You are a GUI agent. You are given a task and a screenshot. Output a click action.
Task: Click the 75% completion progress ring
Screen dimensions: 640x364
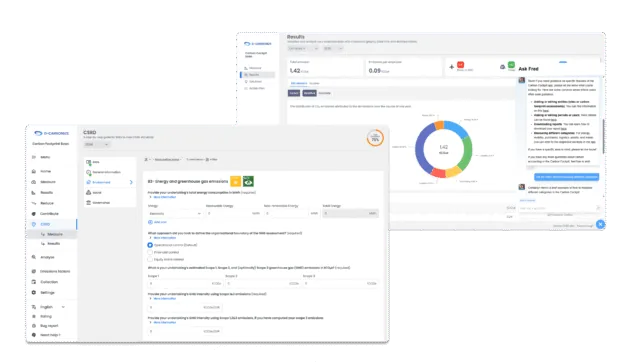375,138
